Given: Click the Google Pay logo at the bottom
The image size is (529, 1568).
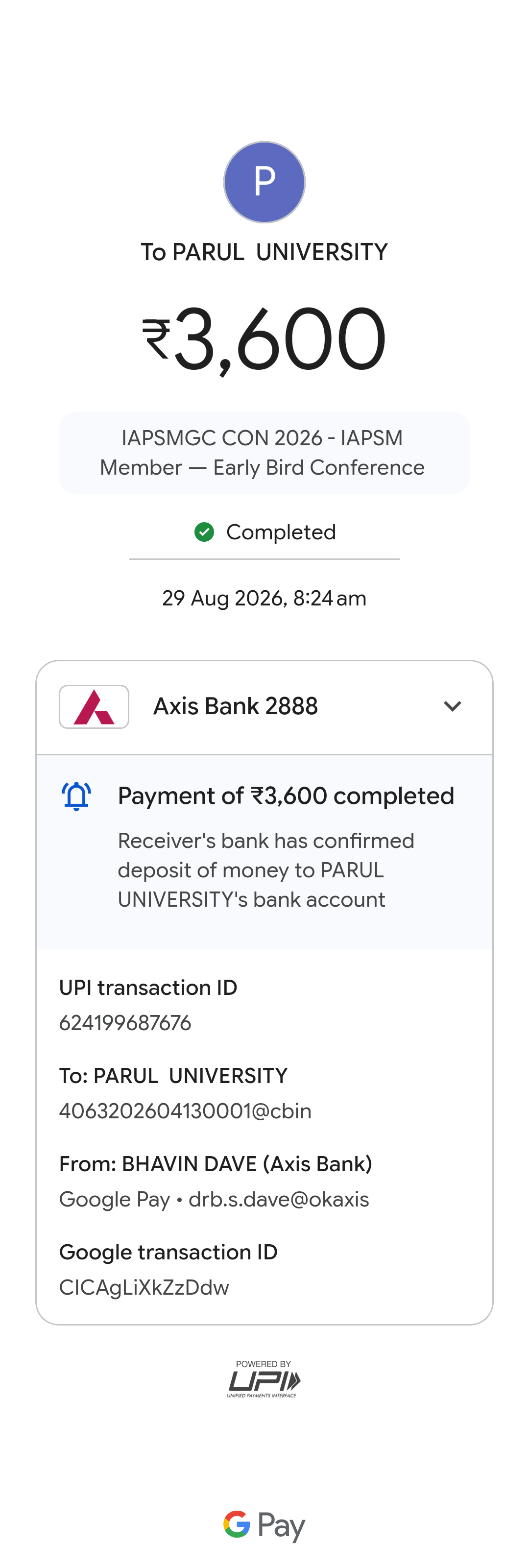Looking at the screenshot, I should click(x=264, y=1525).
